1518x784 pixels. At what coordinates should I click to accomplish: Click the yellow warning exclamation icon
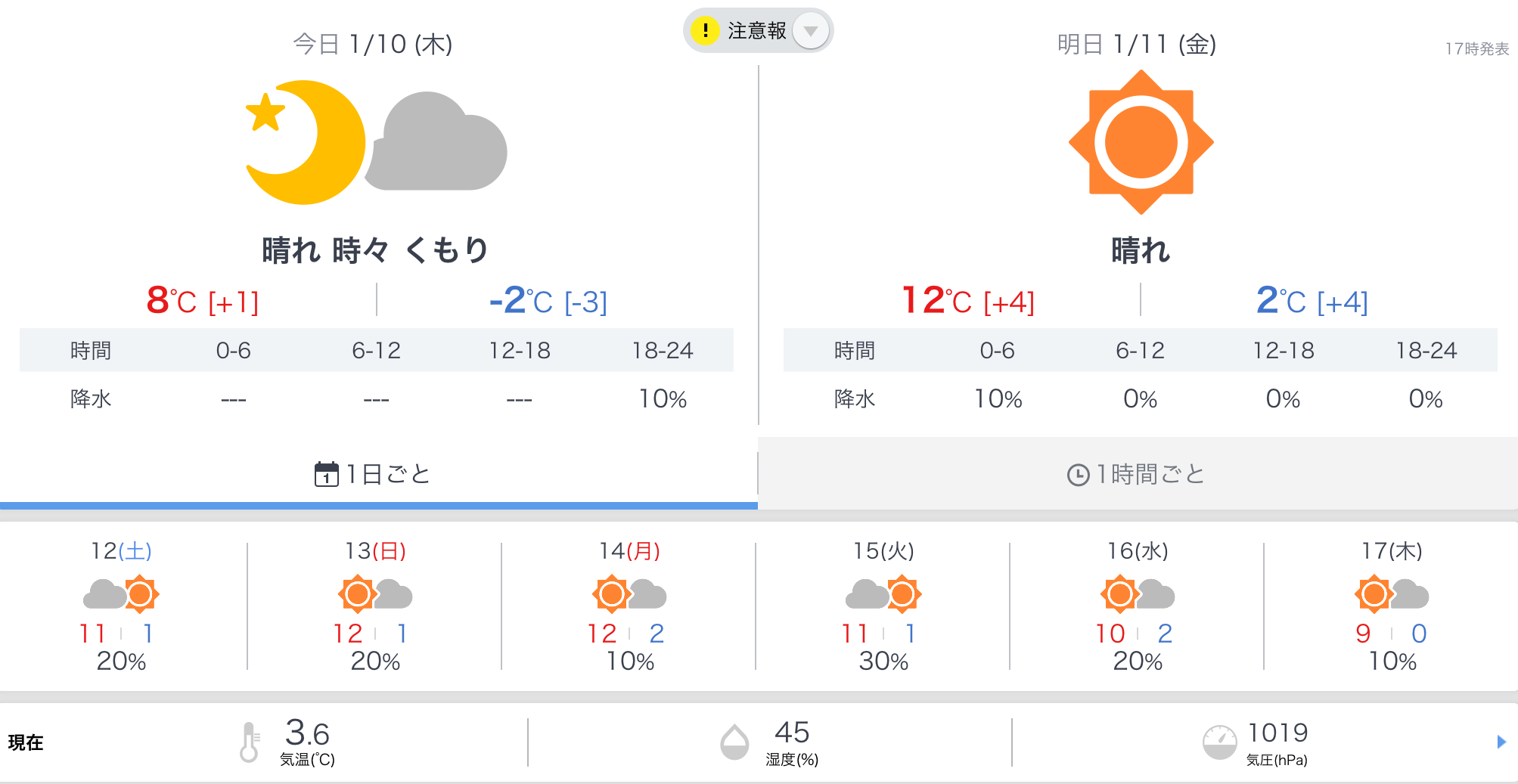click(705, 31)
